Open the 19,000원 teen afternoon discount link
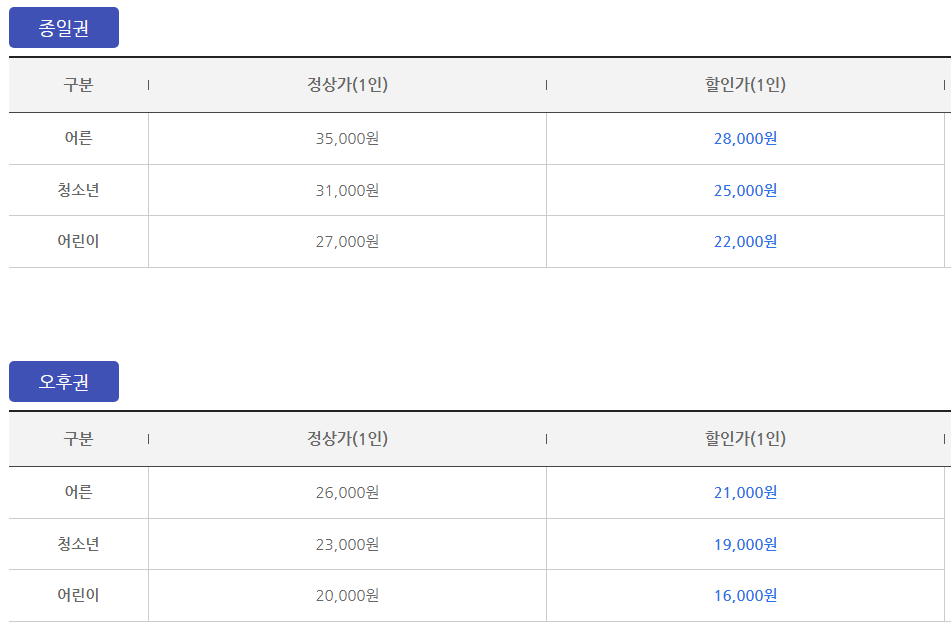Image resolution: width=951 pixels, height=631 pixels. click(x=744, y=543)
